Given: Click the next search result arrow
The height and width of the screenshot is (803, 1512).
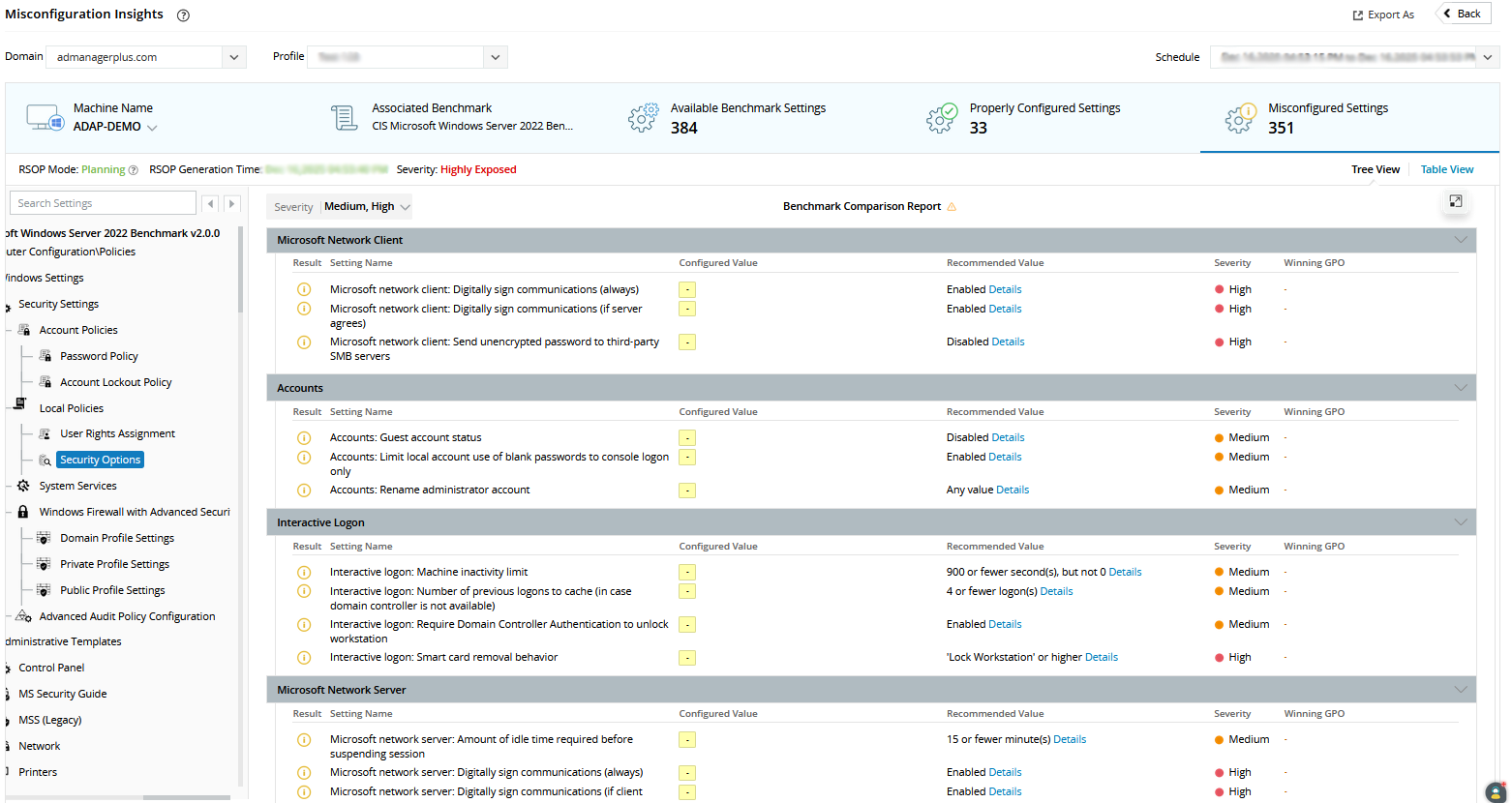Looking at the screenshot, I should [x=231, y=203].
